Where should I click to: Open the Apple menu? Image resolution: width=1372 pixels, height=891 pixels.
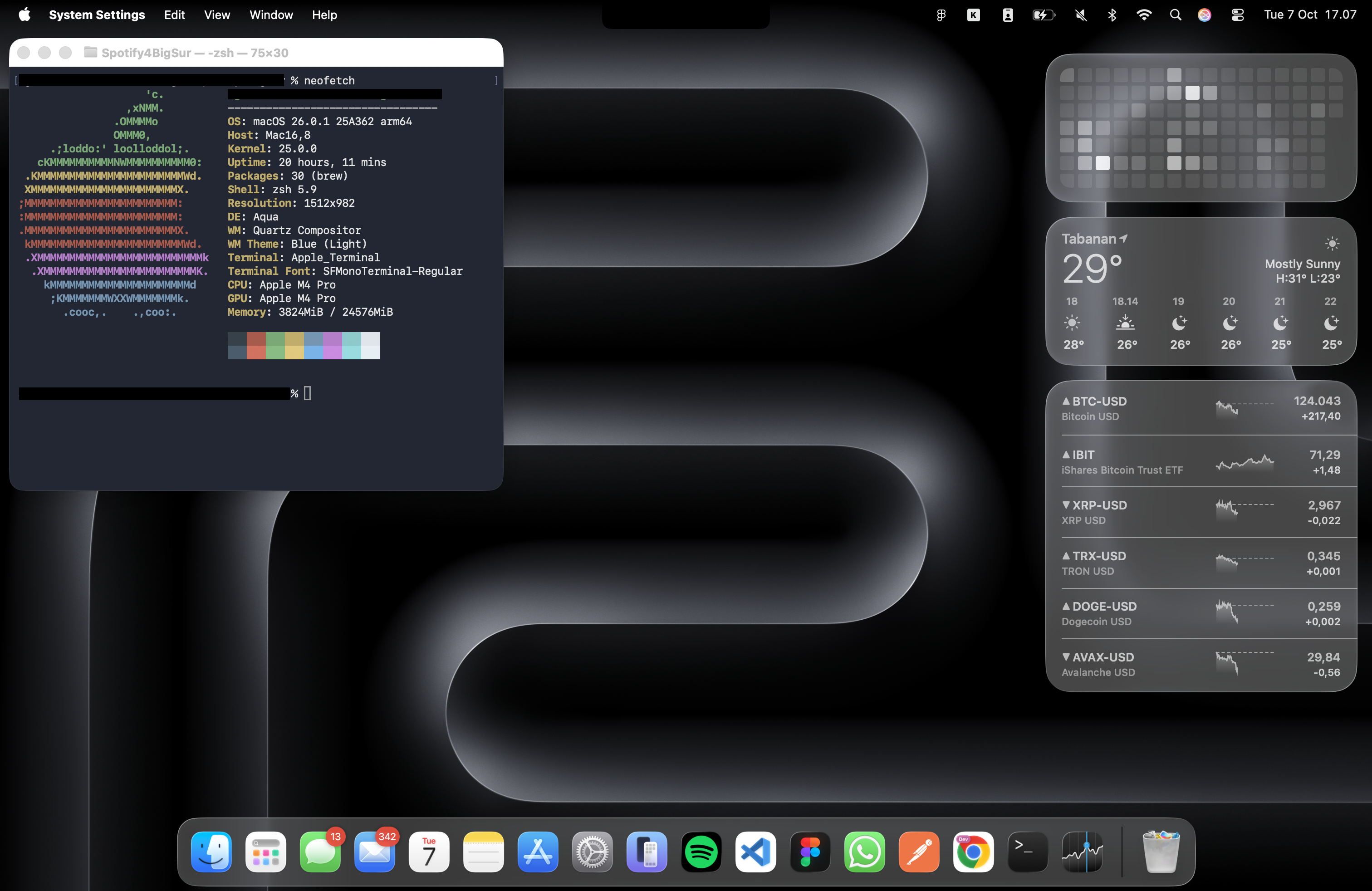tap(24, 15)
